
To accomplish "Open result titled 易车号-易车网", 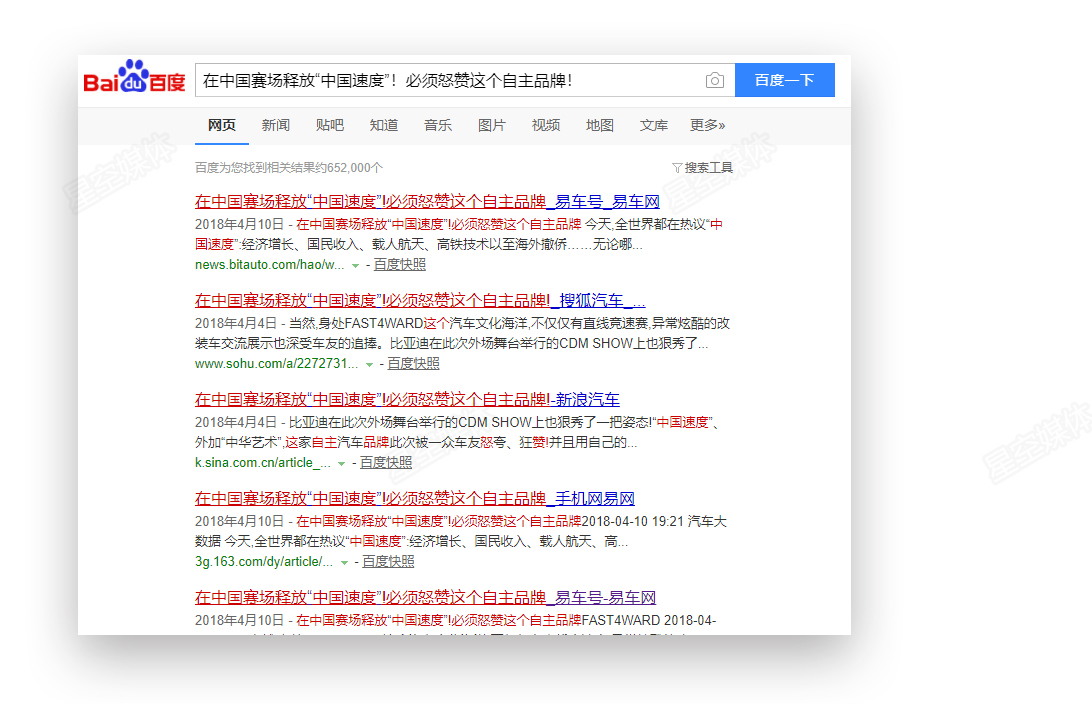I will [426, 597].
